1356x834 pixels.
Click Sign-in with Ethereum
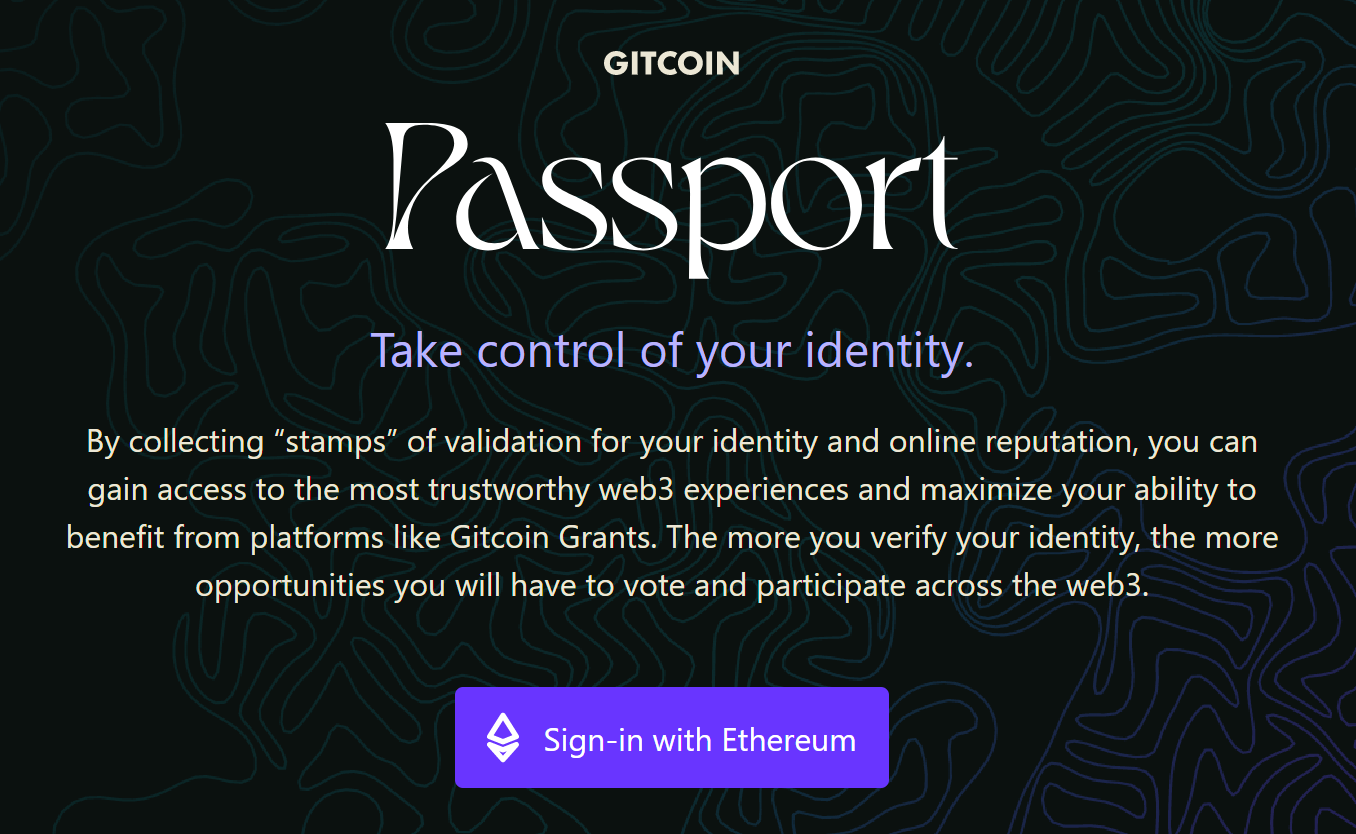pyautogui.click(x=672, y=737)
